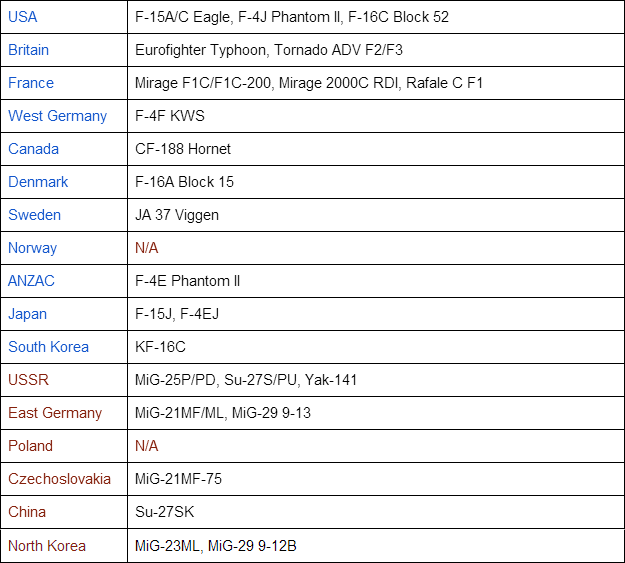
Task: Click the Norway link
Action: pyautogui.click(x=33, y=248)
